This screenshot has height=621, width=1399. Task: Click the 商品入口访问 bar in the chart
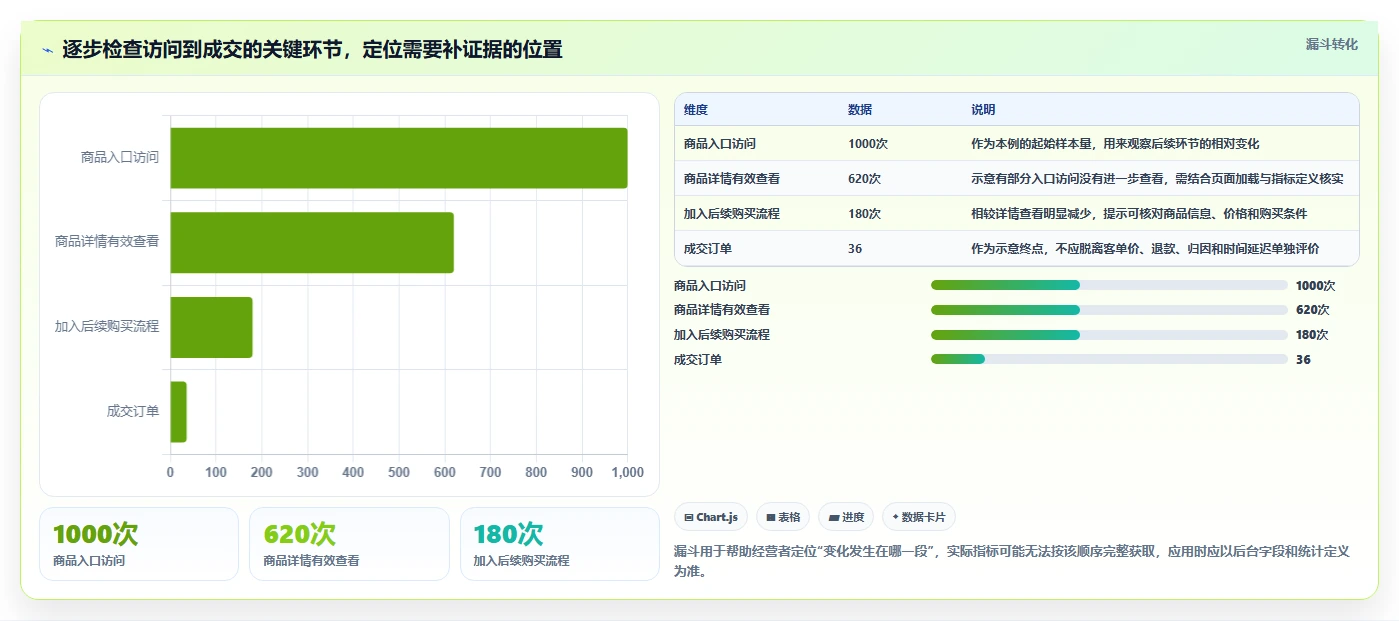point(399,158)
